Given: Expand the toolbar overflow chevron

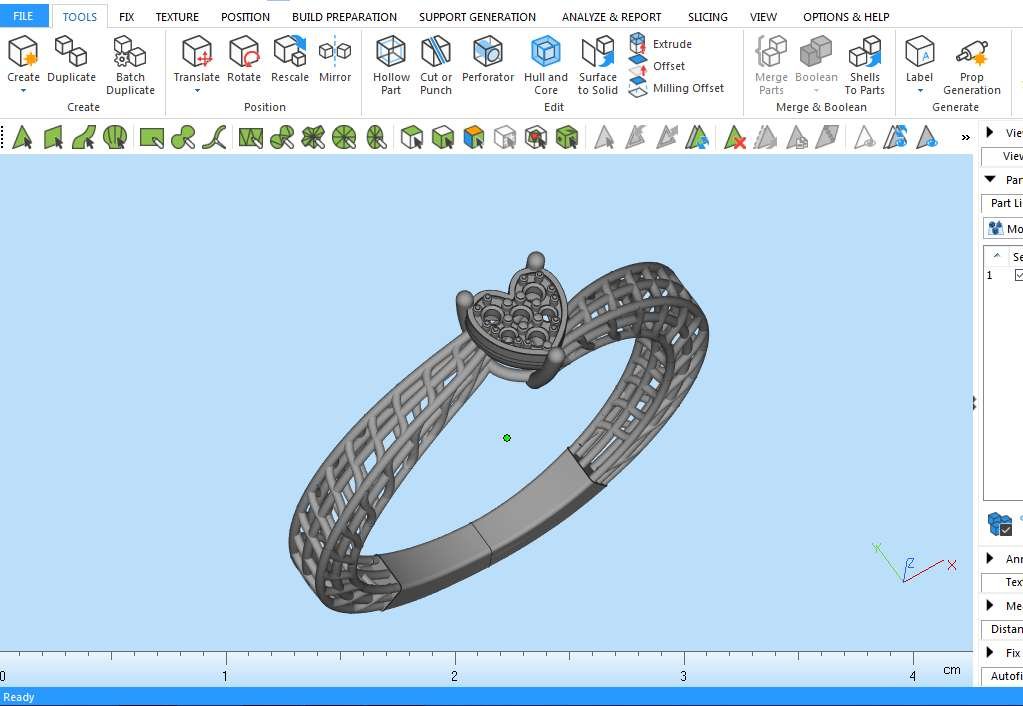Looking at the screenshot, I should click(965, 137).
